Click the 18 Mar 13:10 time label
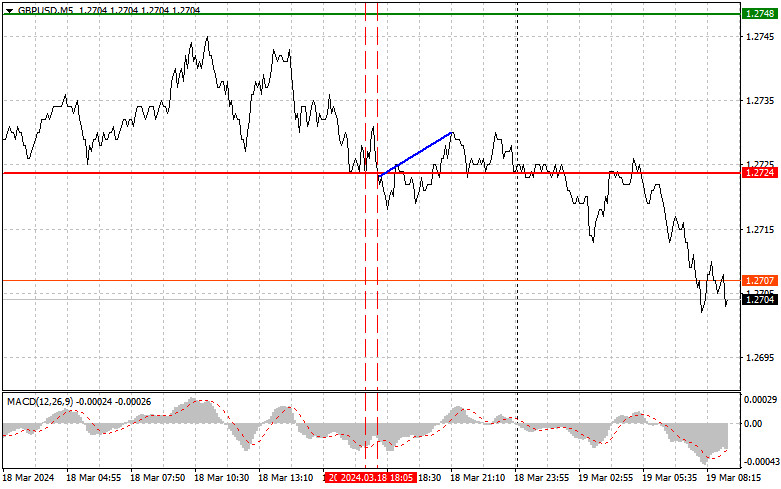The height and width of the screenshot is (489, 781). tap(285, 478)
